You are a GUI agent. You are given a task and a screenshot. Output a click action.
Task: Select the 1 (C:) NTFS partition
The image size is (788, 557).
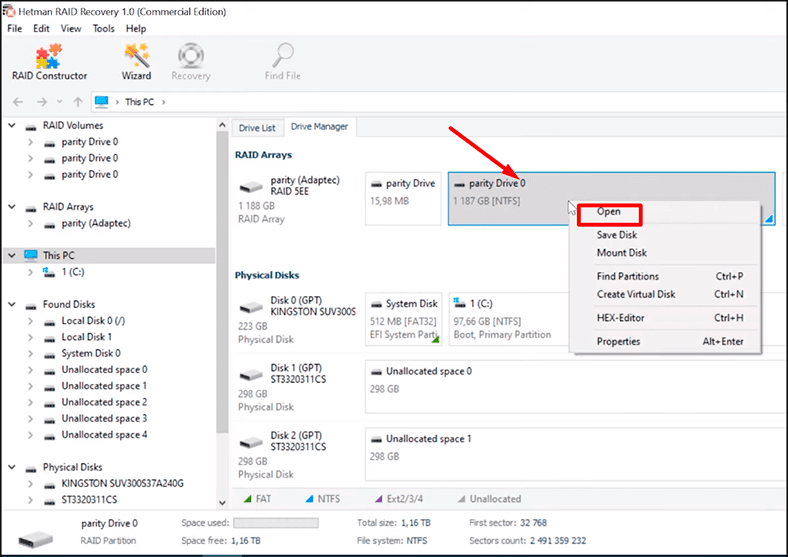(x=508, y=319)
